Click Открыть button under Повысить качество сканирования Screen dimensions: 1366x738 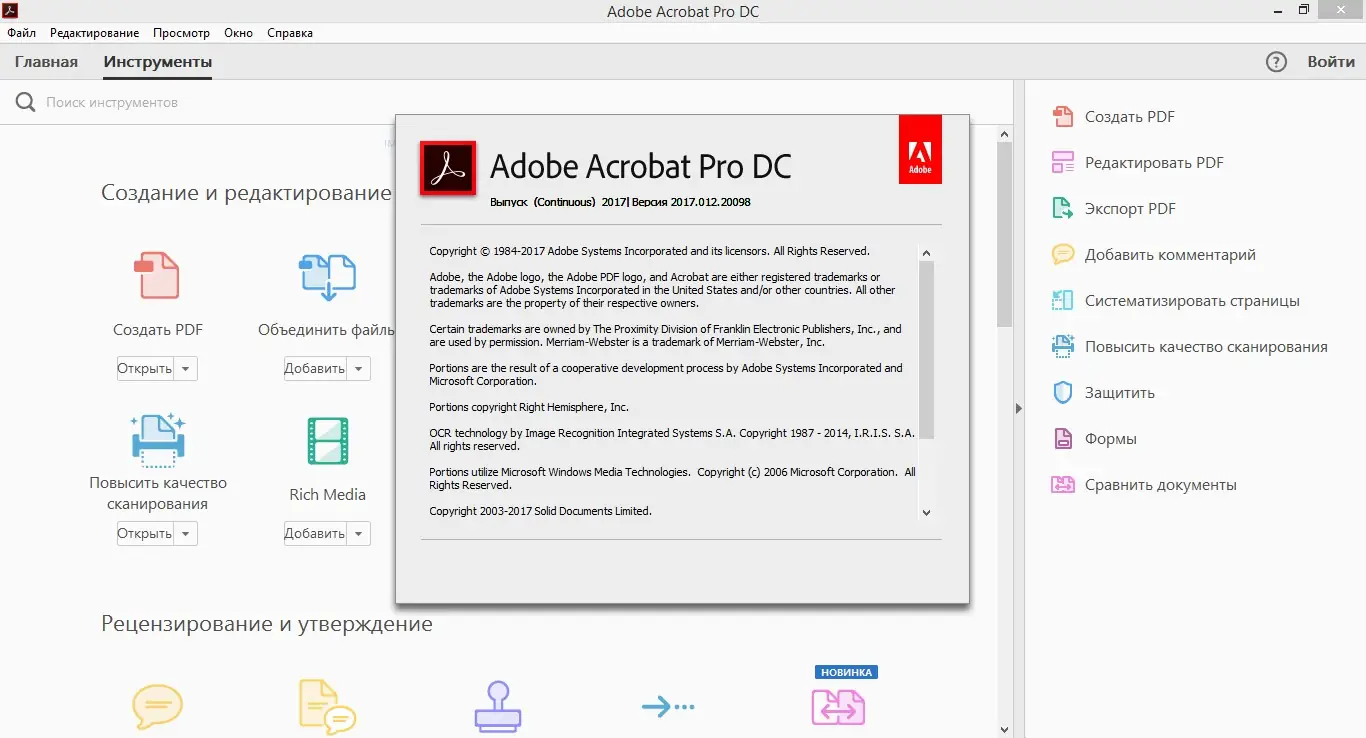pos(146,534)
